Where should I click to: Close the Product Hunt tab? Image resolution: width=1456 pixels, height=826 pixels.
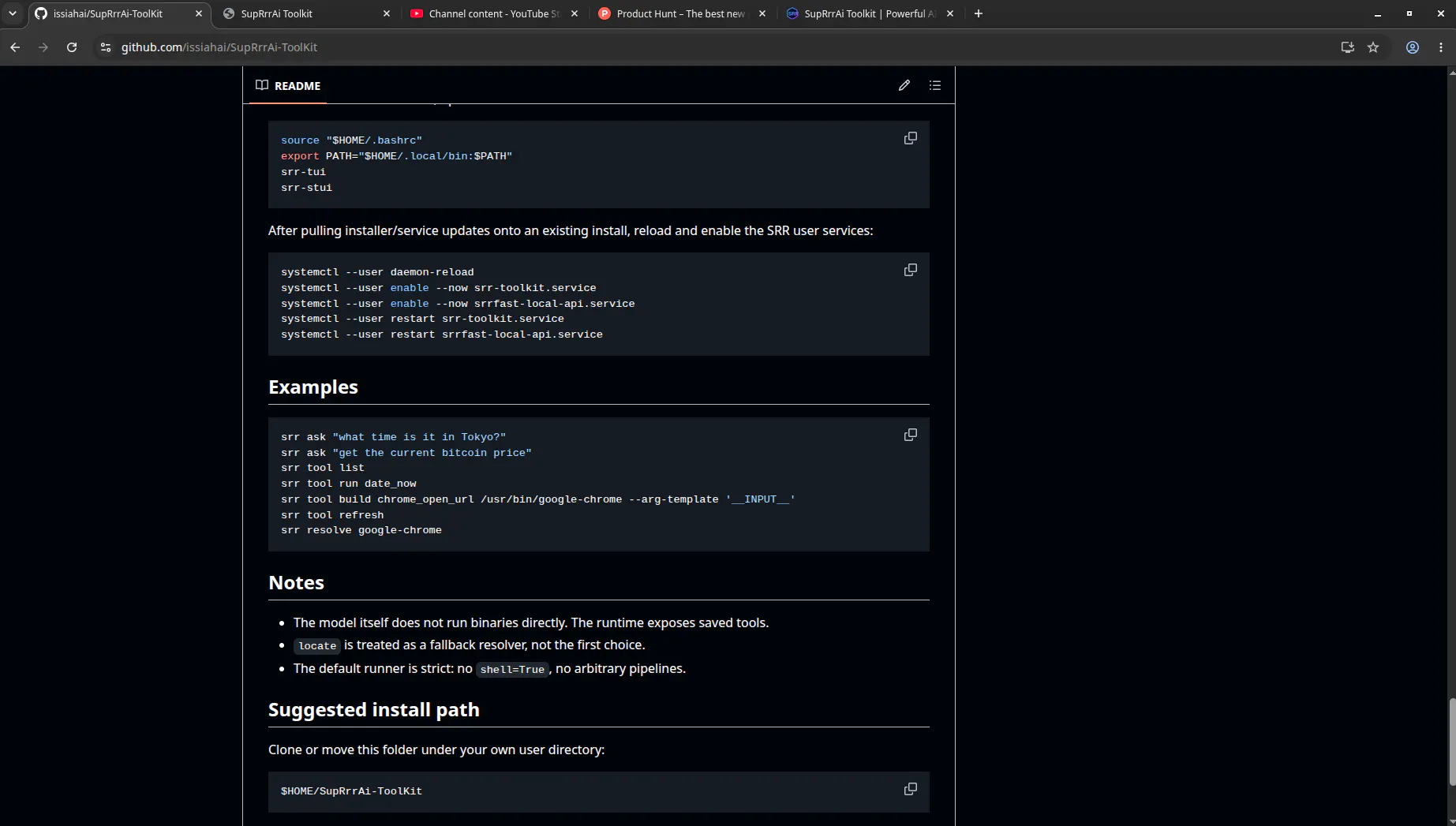[762, 13]
